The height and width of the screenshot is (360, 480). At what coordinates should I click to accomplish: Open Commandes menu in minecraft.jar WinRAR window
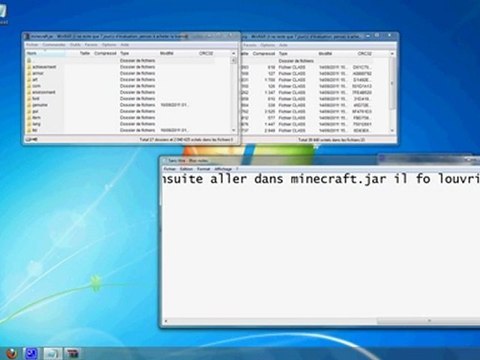[54, 45]
